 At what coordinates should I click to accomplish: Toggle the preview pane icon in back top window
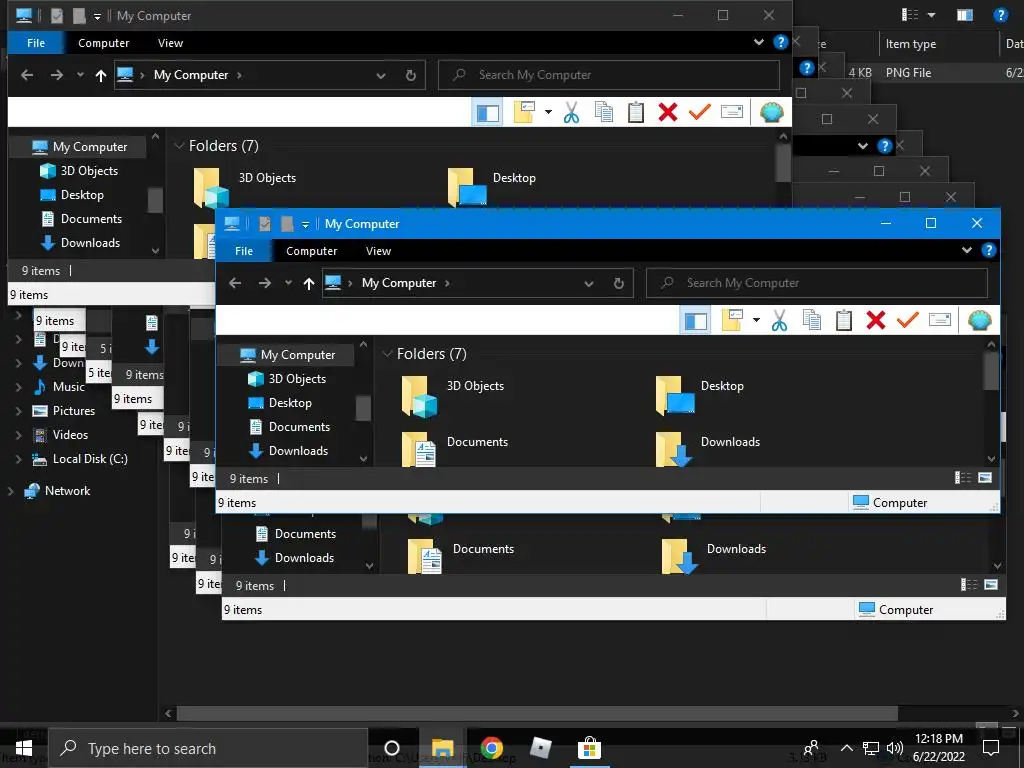point(487,112)
